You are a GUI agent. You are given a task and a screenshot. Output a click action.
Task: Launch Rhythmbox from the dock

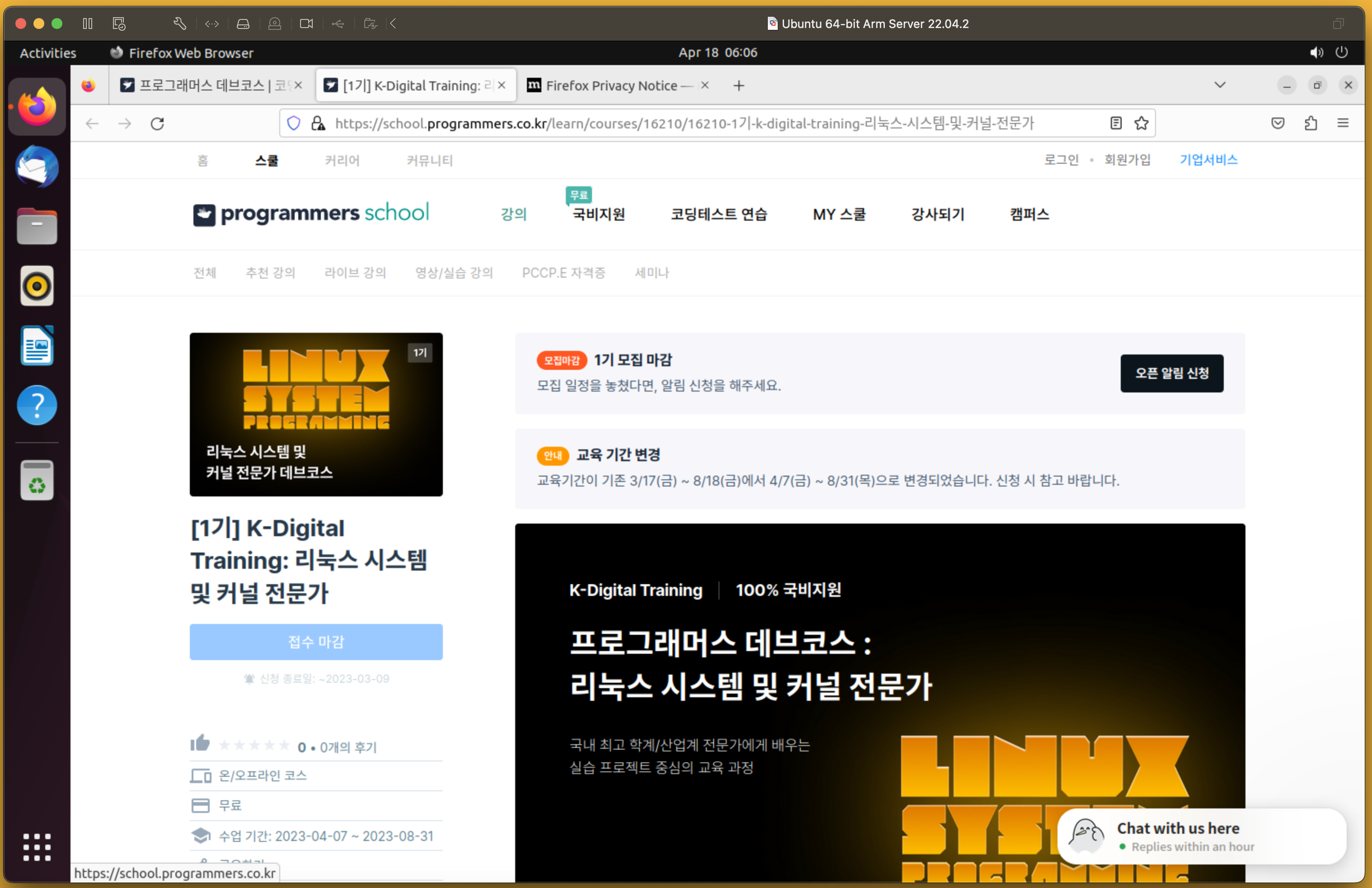tap(38, 286)
